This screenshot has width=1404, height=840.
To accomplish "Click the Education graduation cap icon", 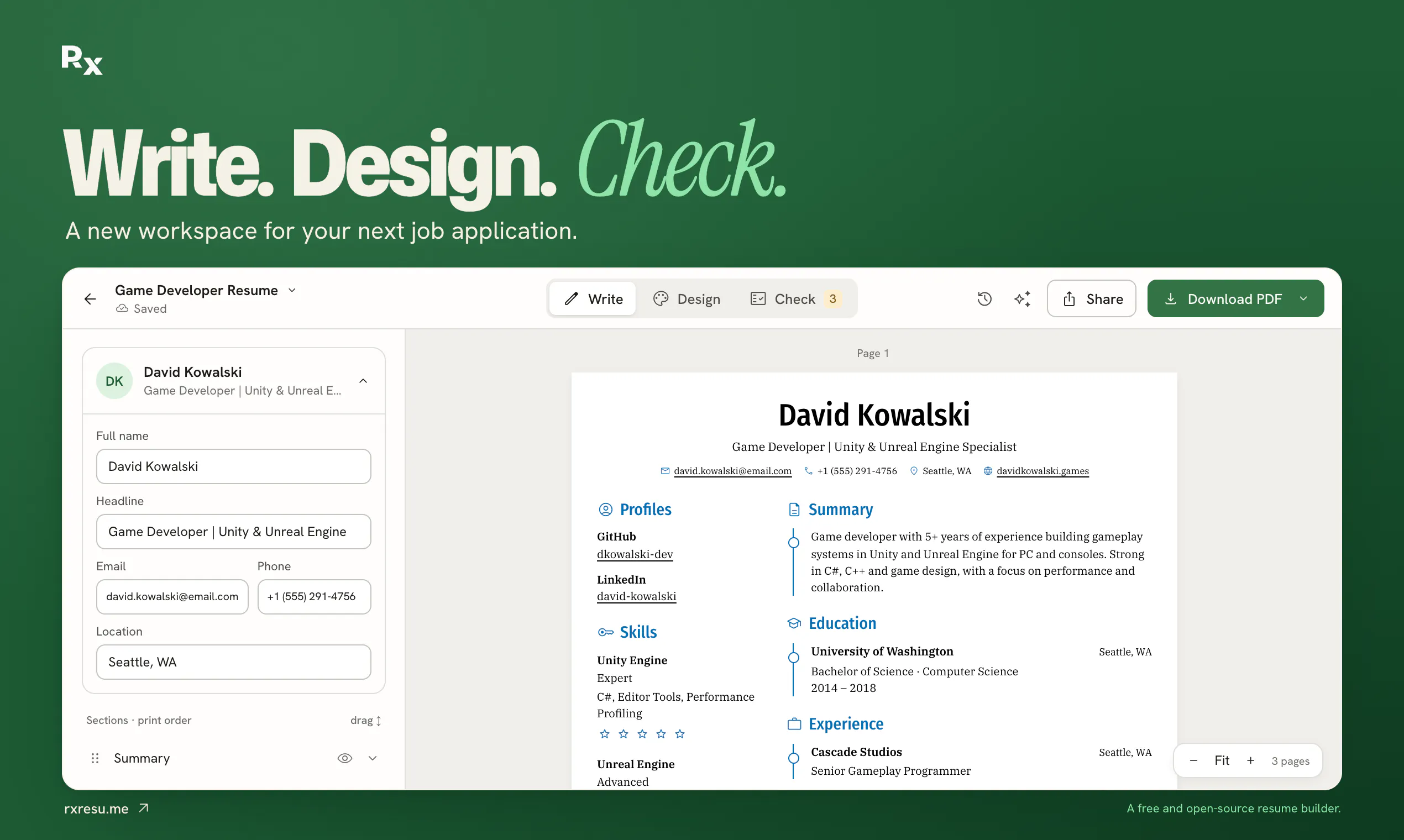I will 794,623.
